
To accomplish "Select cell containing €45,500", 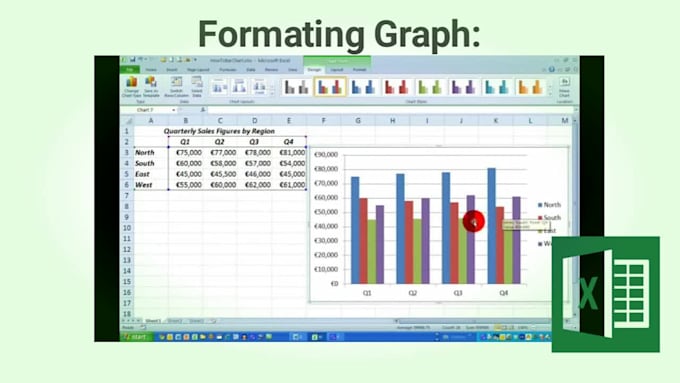I will (220, 174).
